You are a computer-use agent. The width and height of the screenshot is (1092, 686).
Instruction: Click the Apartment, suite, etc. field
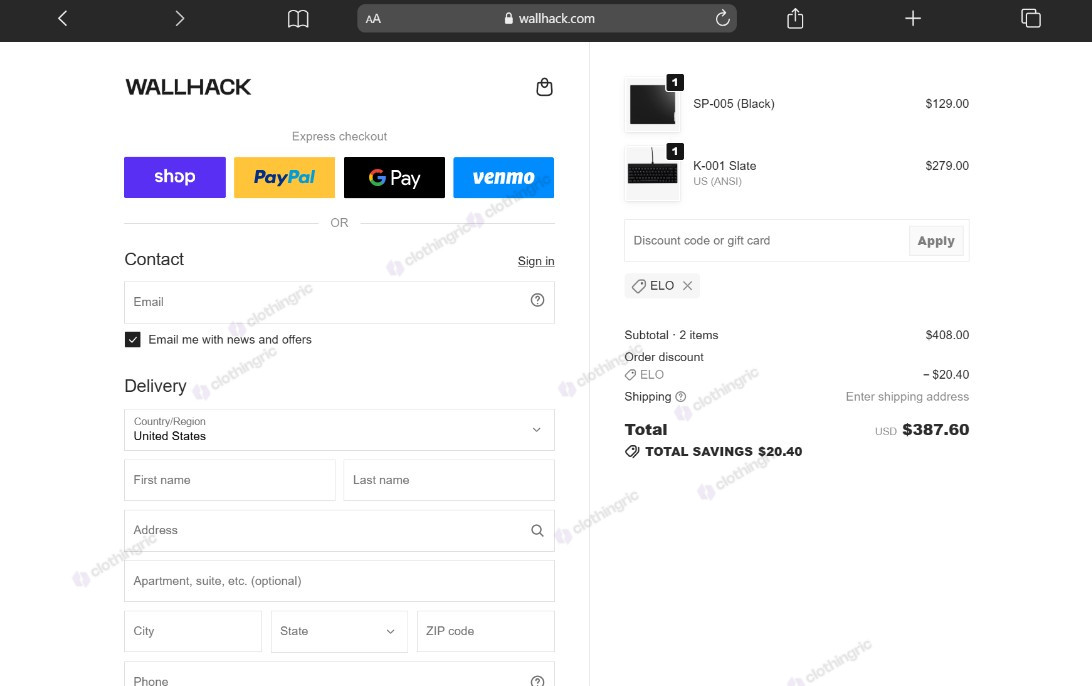tap(339, 581)
